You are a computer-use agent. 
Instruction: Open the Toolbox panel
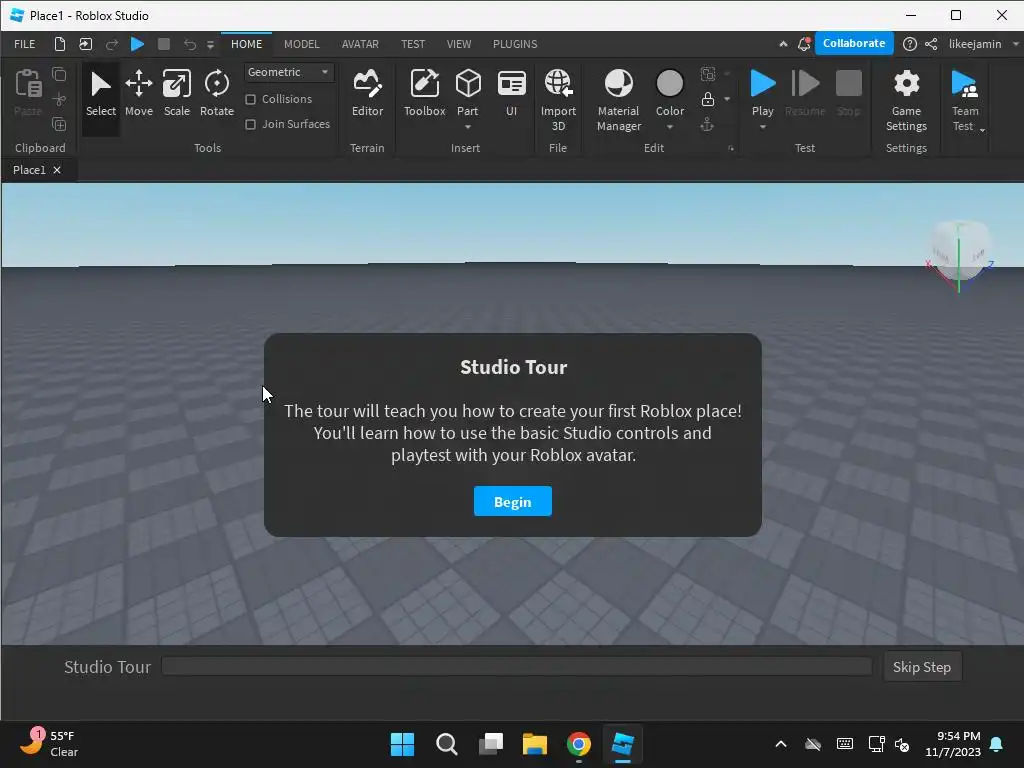click(x=424, y=95)
